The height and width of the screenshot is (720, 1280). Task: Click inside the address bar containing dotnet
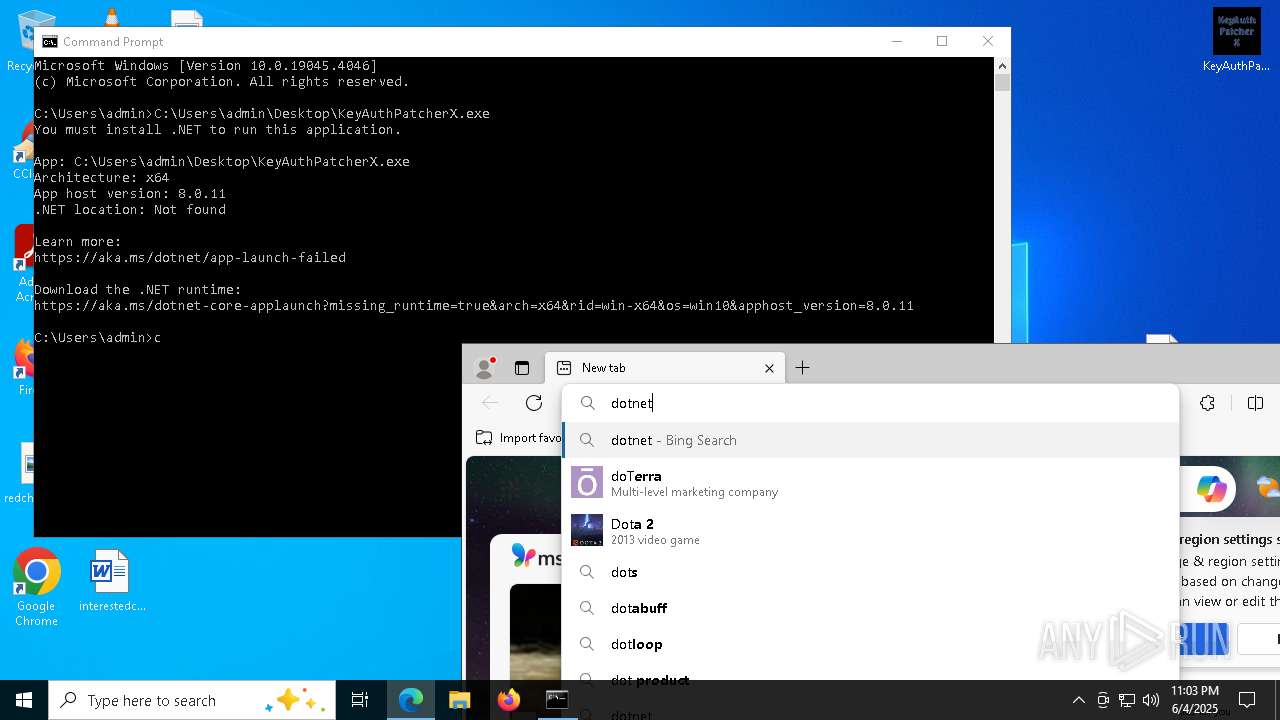pyautogui.click(x=870, y=403)
